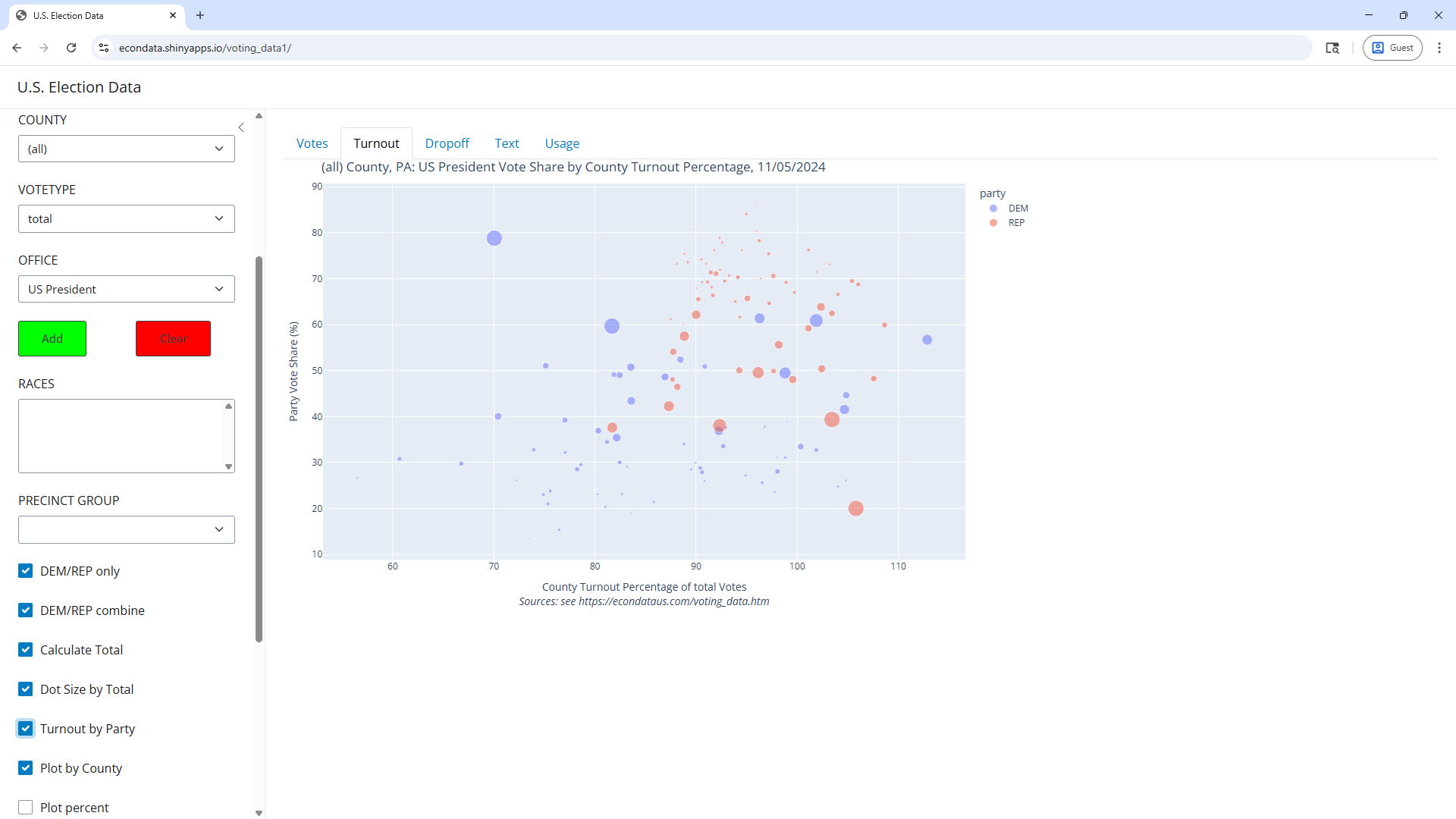The width and height of the screenshot is (1456, 819).
Task: Open the VOTETYPE dropdown showing total
Action: coord(127,219)
